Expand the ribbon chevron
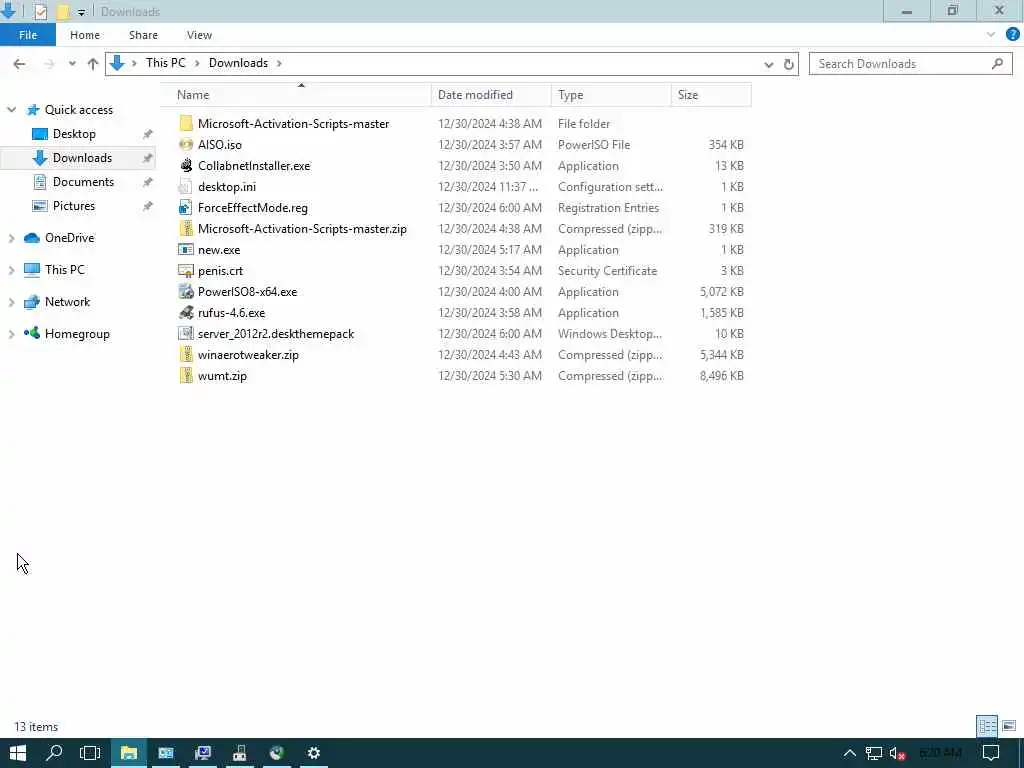The height and width of the screenshot is (768, 1024). tap(991, 35)
